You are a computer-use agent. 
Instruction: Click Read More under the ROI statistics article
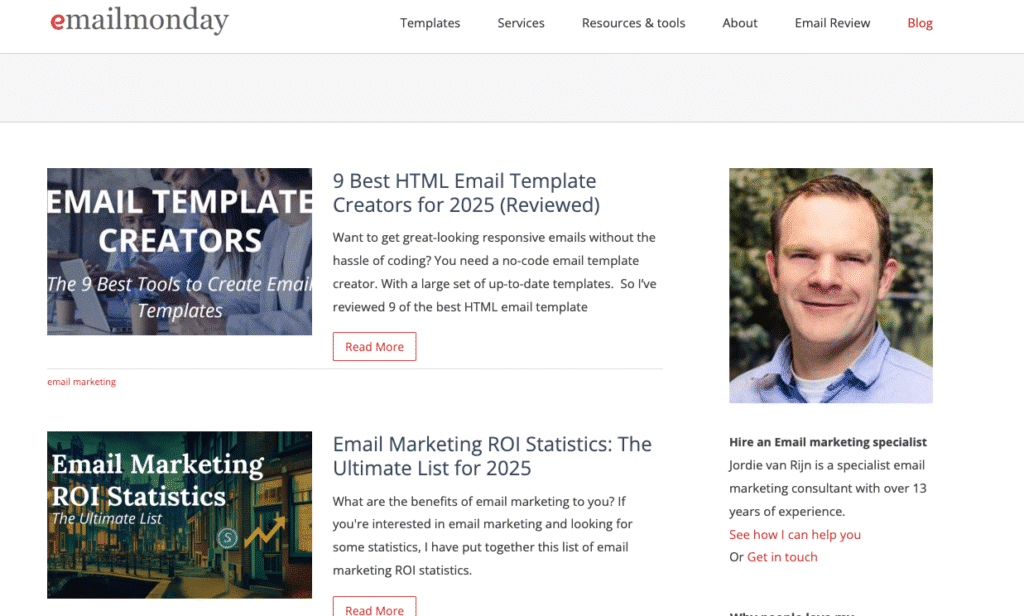click(x=374, y=608)
